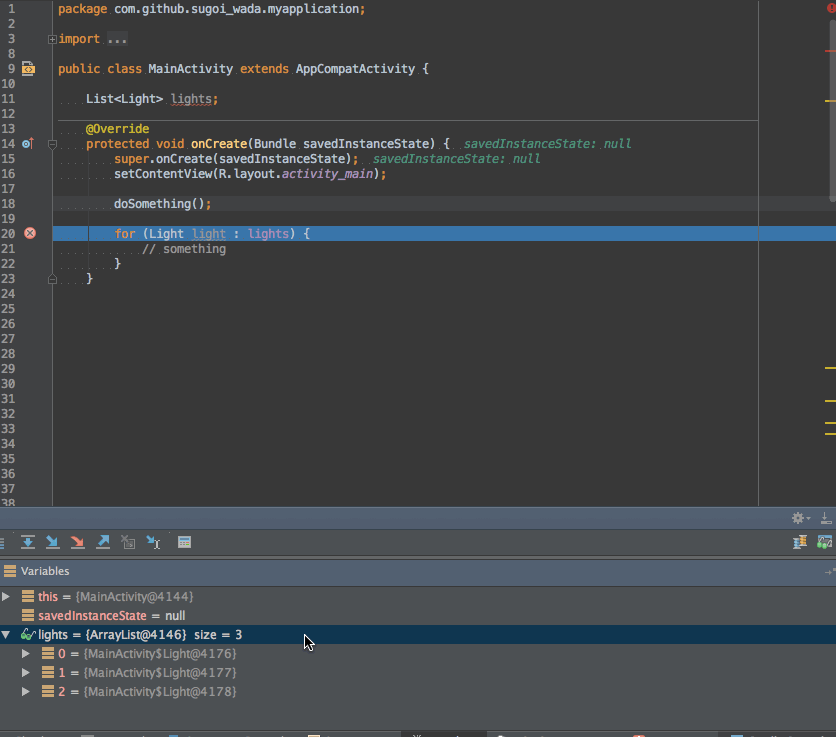
Task: Click the related XML file gutter icon
Action: point(28,69)
